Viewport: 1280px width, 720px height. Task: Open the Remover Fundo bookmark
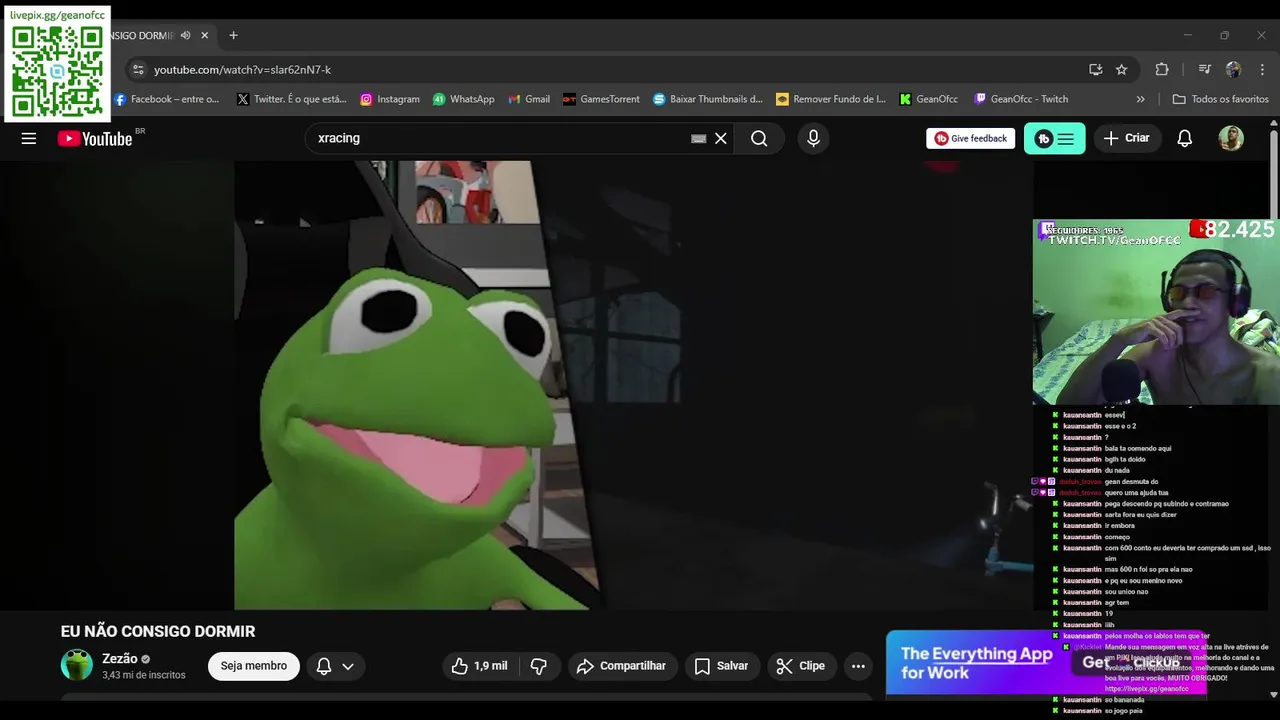pos(831,99)
